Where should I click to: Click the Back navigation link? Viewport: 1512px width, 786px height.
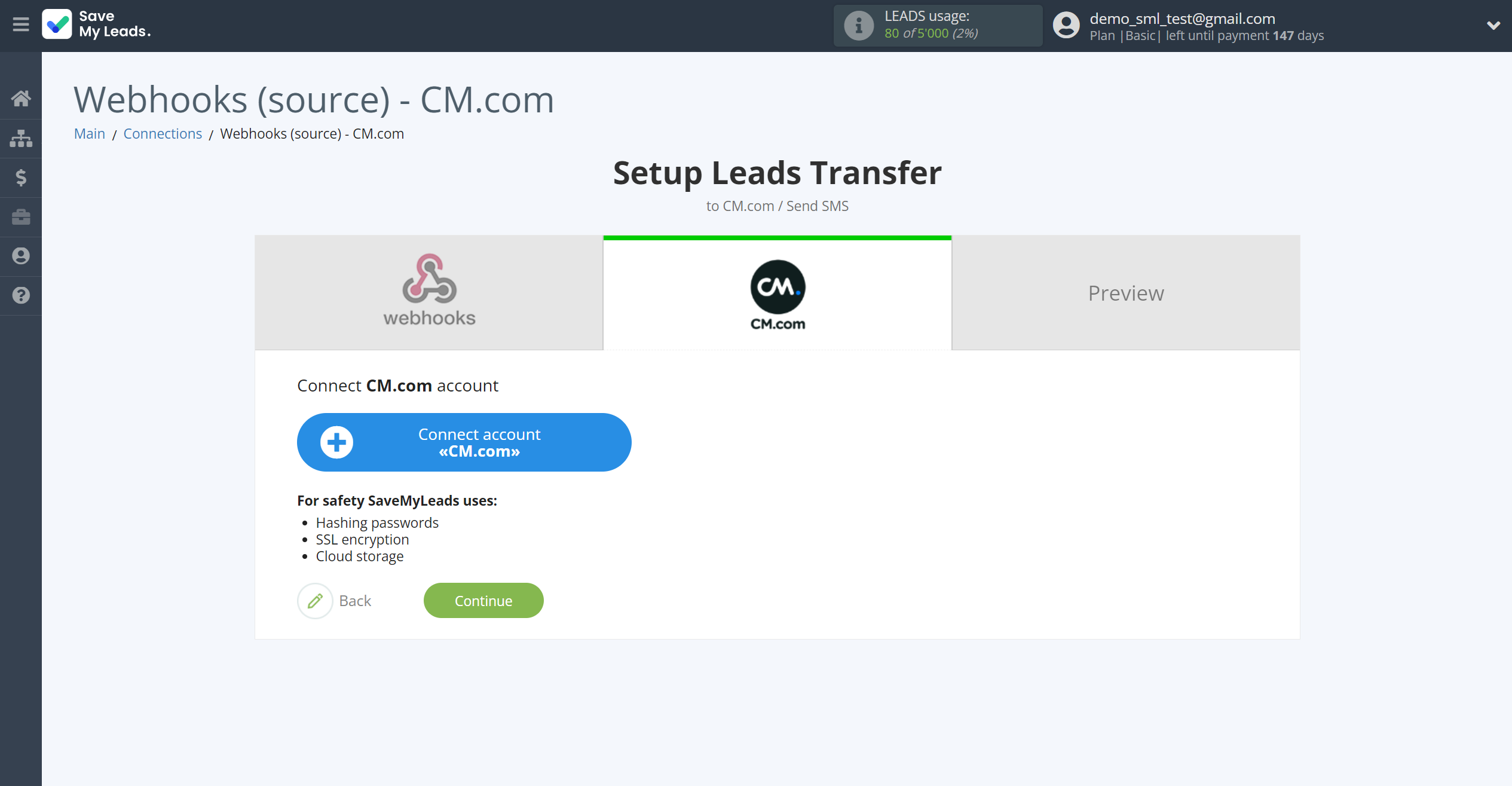[354, 600]
